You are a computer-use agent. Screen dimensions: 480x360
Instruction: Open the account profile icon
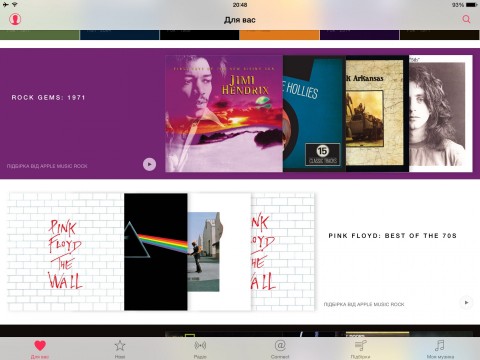pos(15,19)
